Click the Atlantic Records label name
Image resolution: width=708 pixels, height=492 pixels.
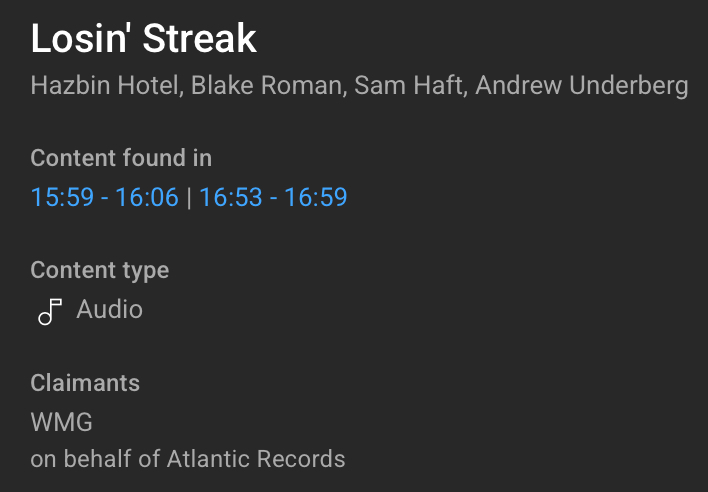[x=256, y=460]
